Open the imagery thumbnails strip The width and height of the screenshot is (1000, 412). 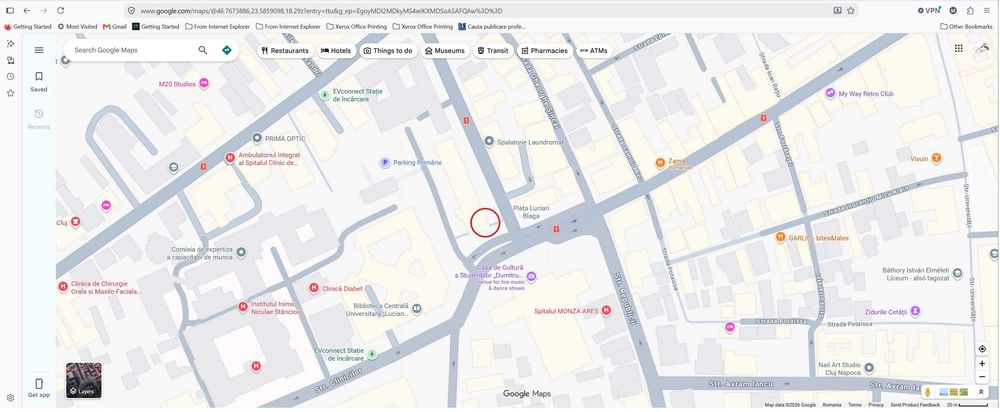tap(953, 392)
